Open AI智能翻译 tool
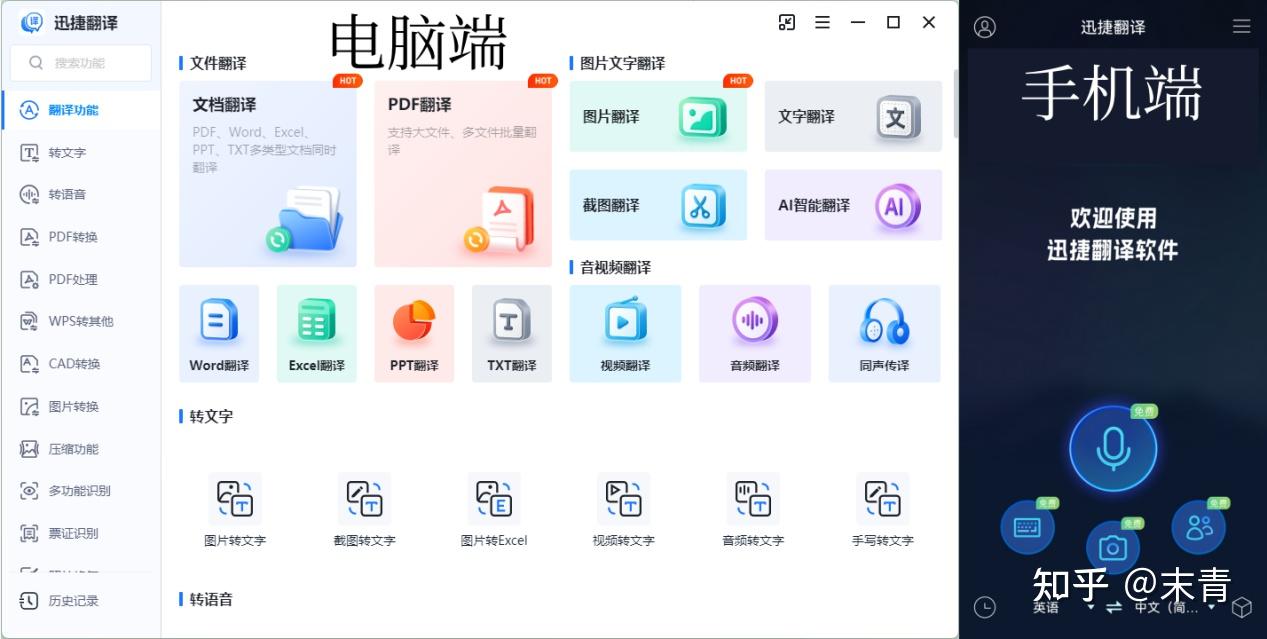 (x=853, y=205)
